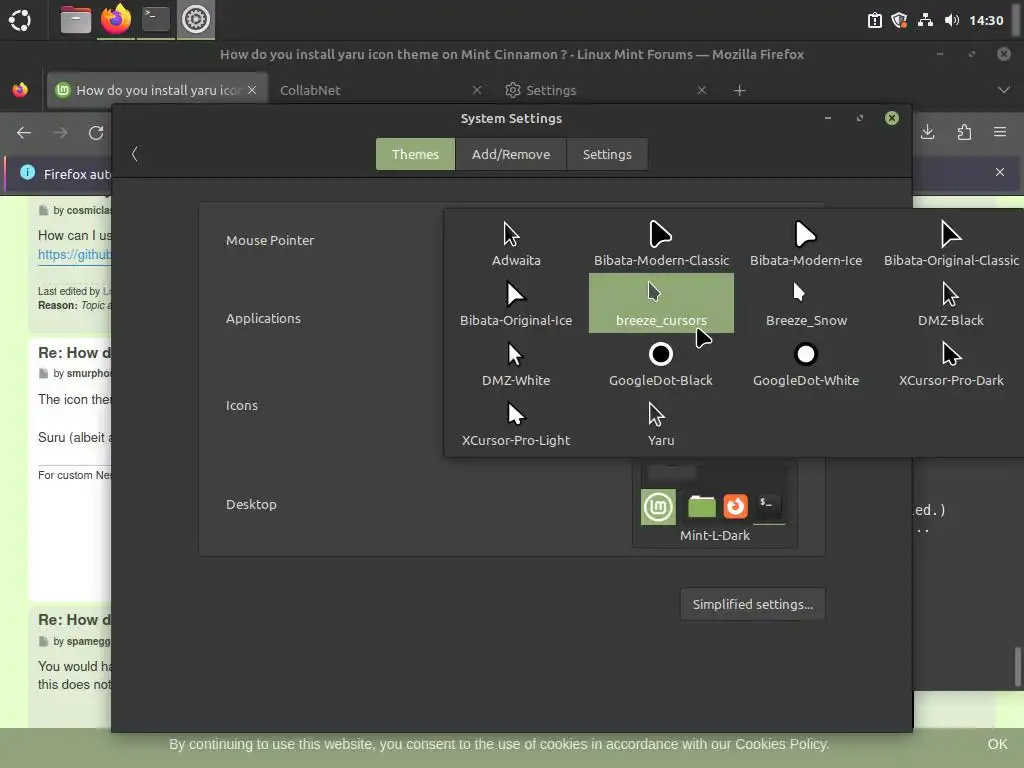This screenshot has height=768, width=1024.
Task: Go back in Firefox
Action: click(24, 133)
